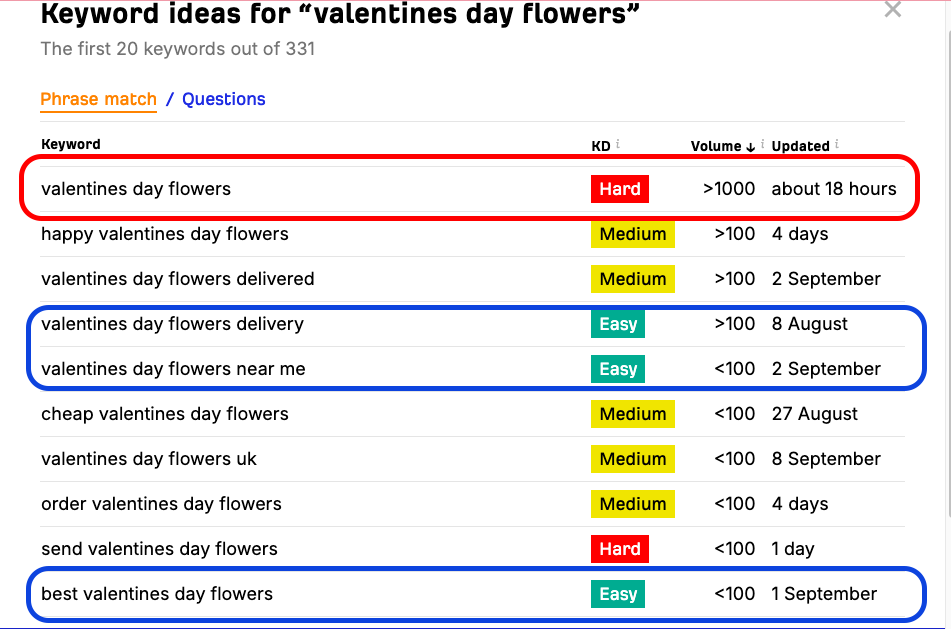Screen dimensions: 951x629
Task: Close the Keyword ideas dialog
Action: (893, 10)
